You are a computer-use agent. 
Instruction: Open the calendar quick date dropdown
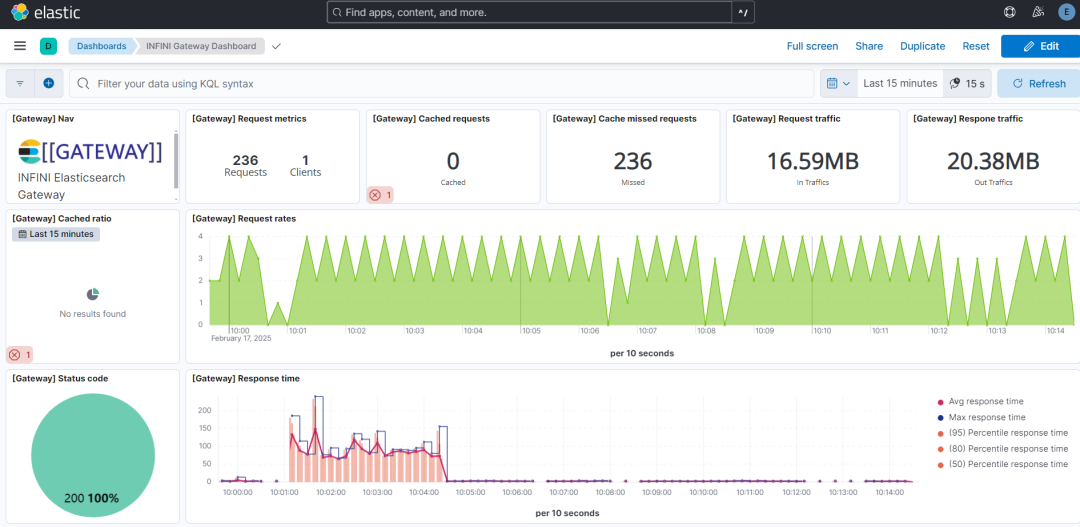point(839,84)
